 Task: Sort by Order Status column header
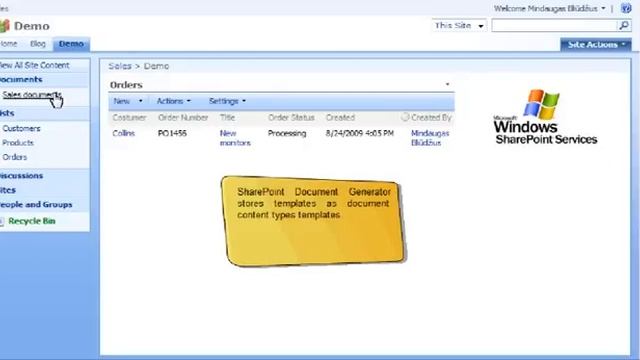291,118
